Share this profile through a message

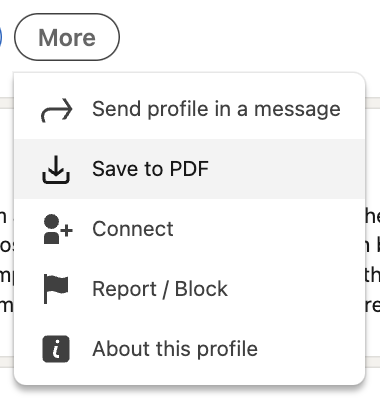189,109
